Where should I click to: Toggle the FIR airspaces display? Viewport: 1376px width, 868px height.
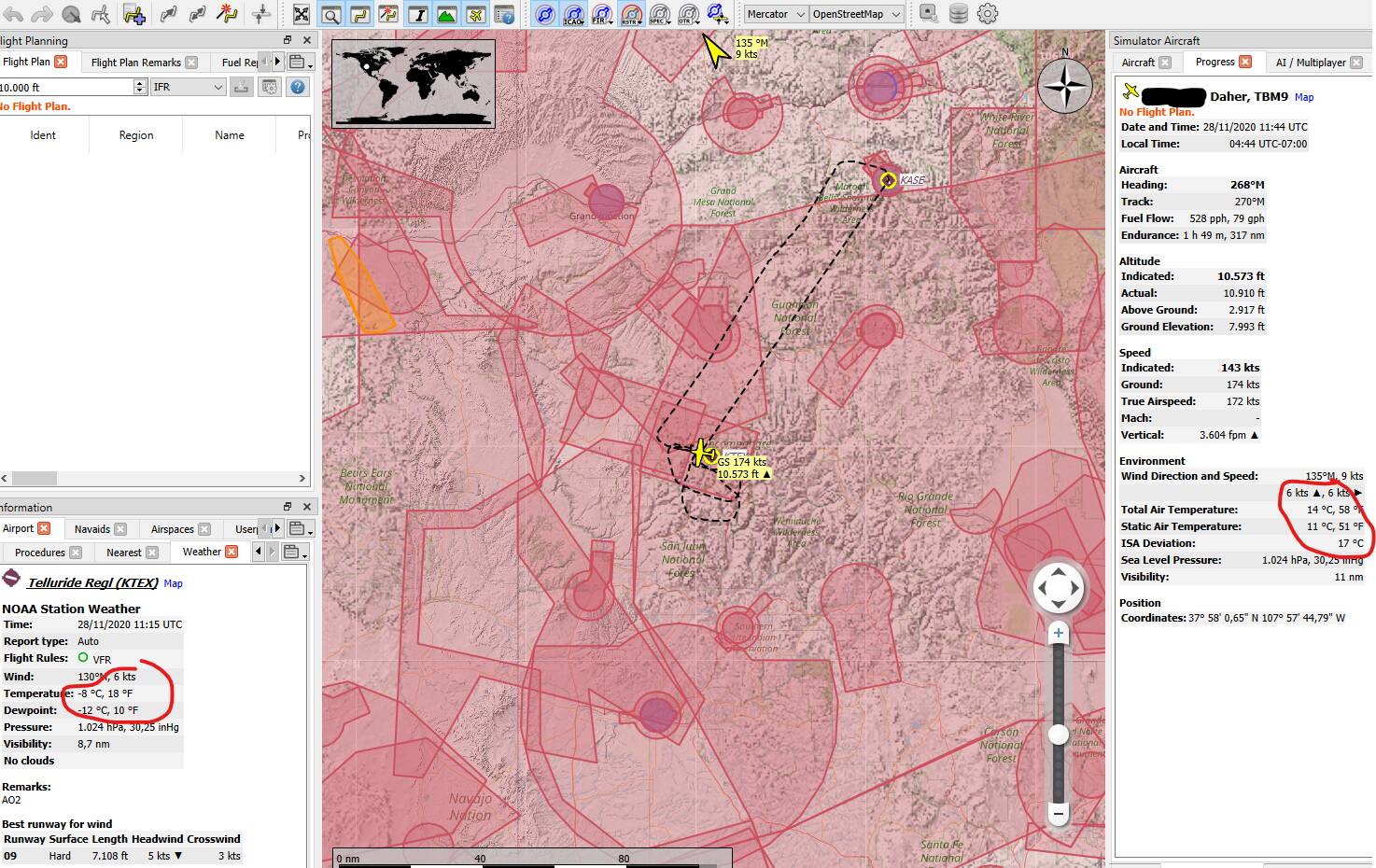pos(601,15)
